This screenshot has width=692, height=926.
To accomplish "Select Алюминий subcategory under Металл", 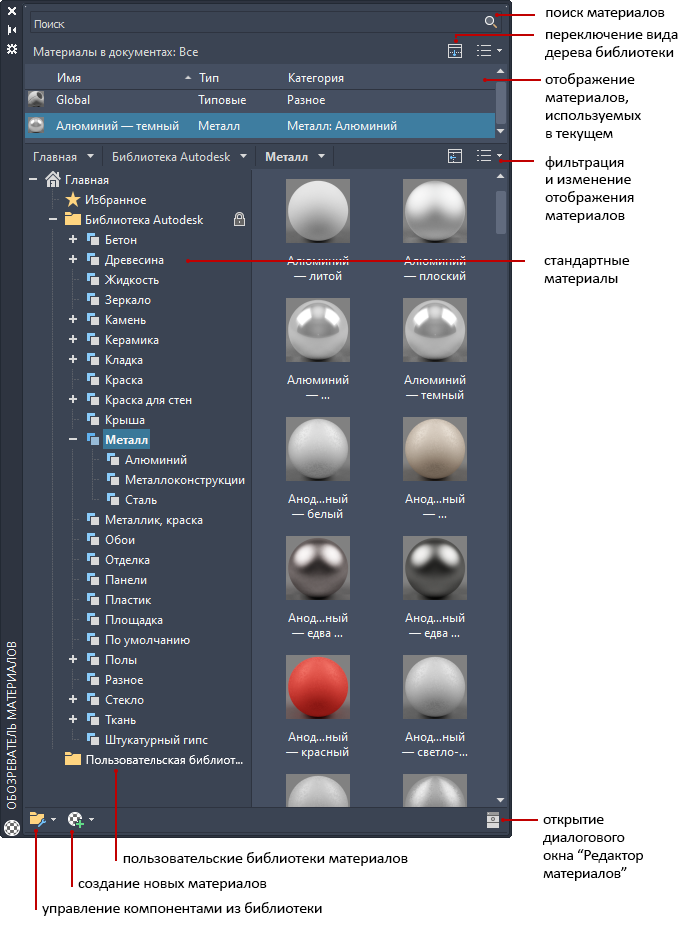I will [x=147, y=459].
